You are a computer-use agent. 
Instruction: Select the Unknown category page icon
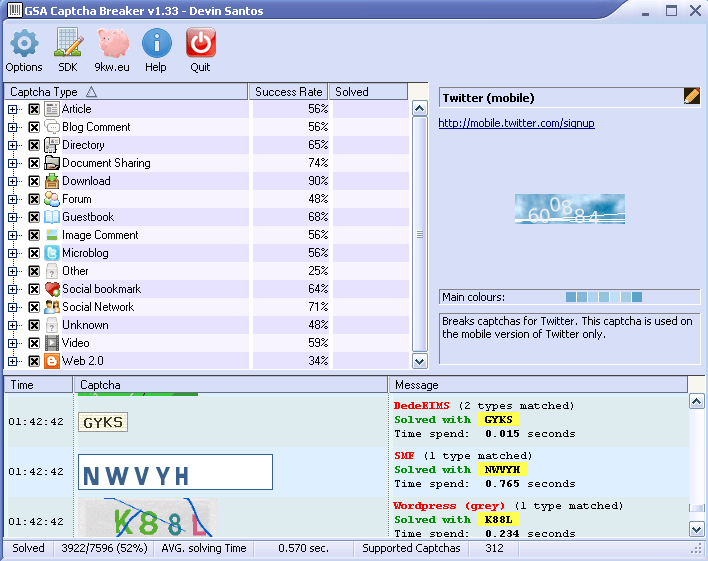point(52,325)
